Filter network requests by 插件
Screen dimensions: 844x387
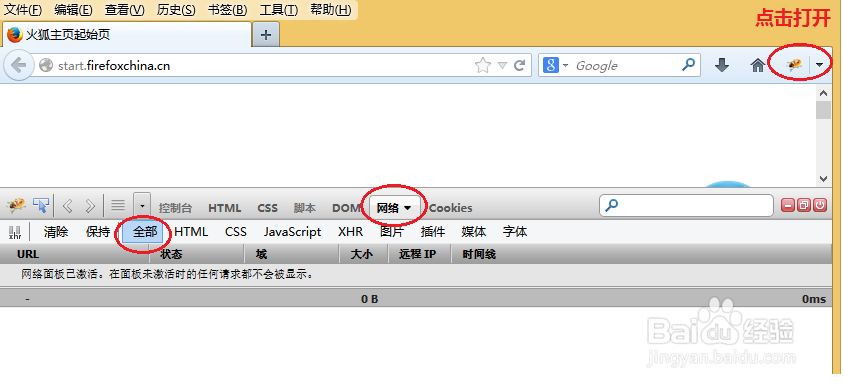pos(433,232)
